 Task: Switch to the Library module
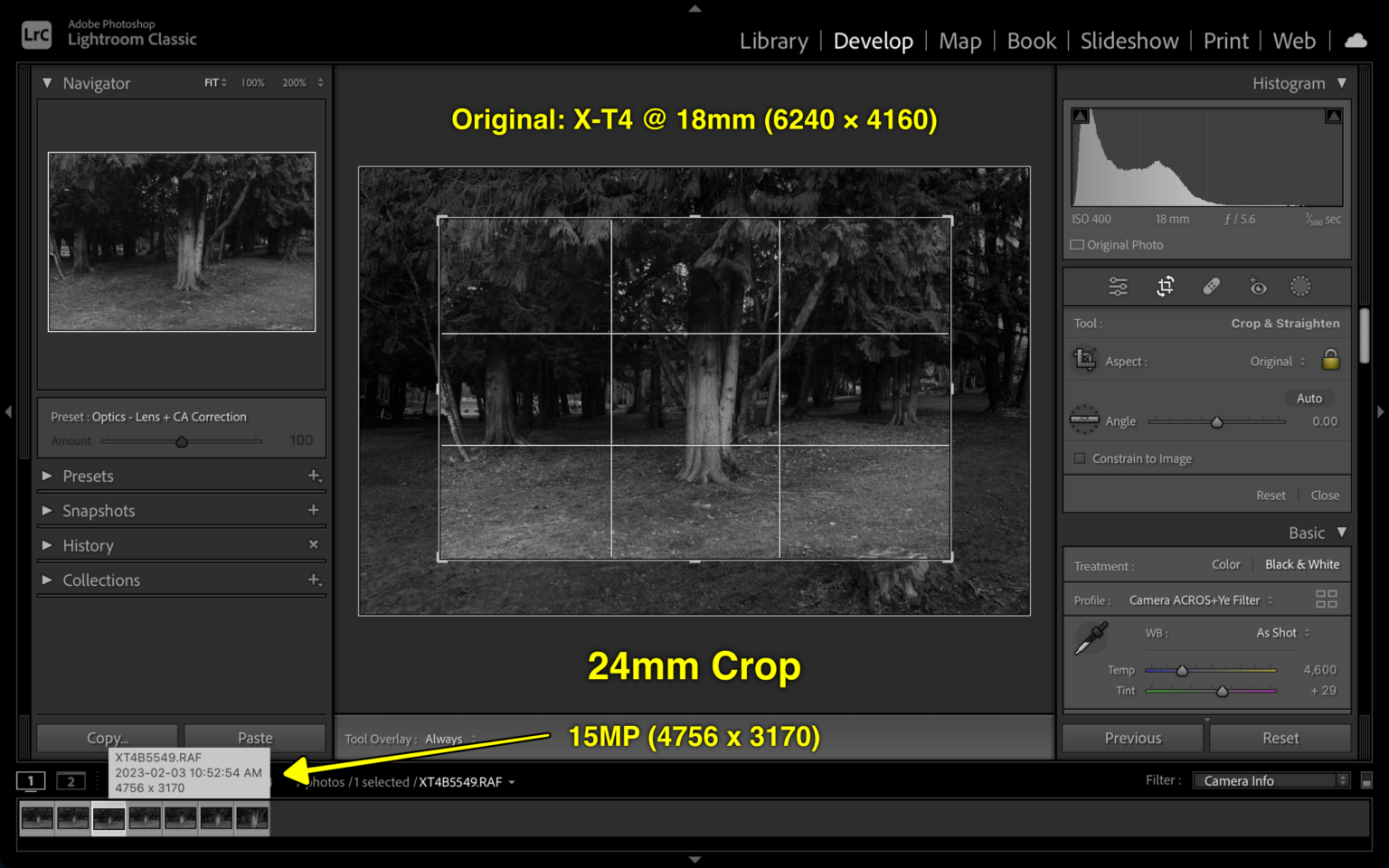[773, 40]
